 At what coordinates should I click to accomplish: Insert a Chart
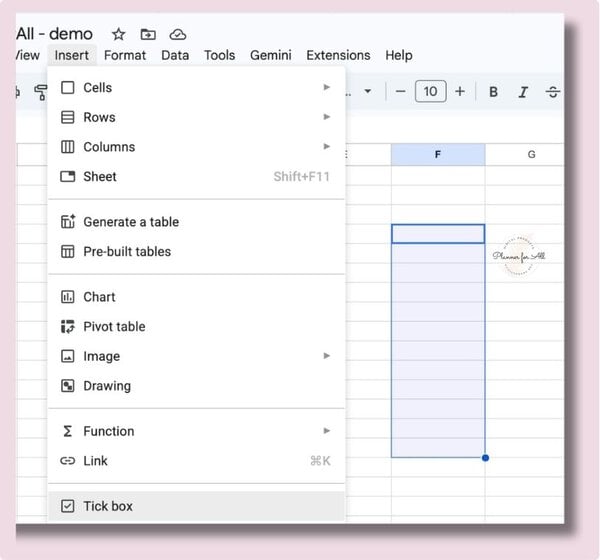[x=196, y=297]
